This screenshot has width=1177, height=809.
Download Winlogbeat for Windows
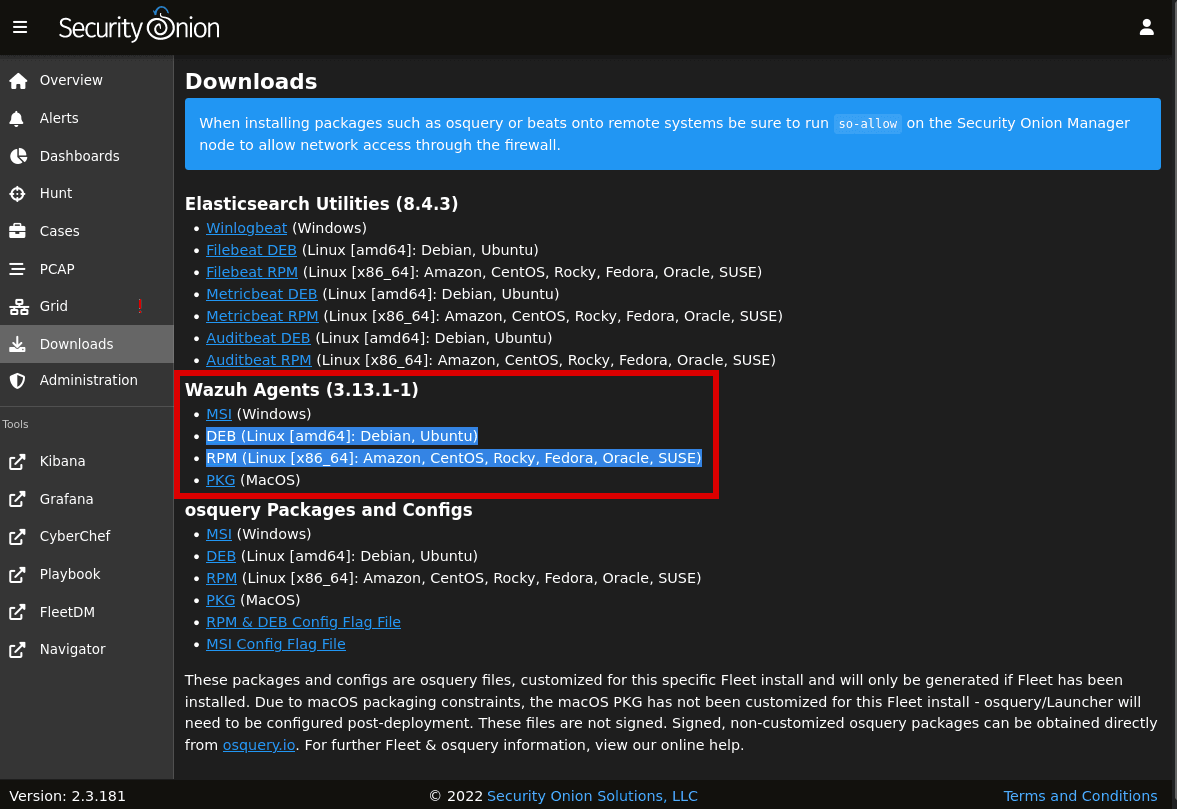(246, 228)
